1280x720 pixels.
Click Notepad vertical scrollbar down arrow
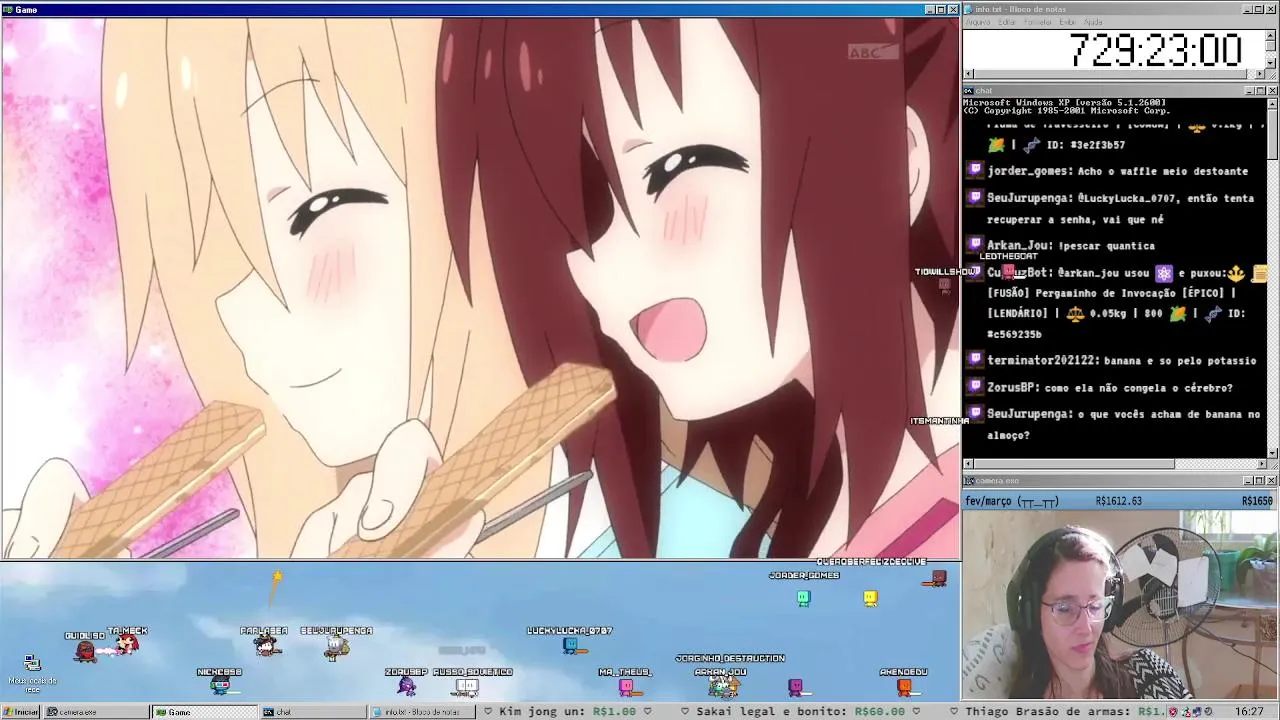click(1271, 63)
